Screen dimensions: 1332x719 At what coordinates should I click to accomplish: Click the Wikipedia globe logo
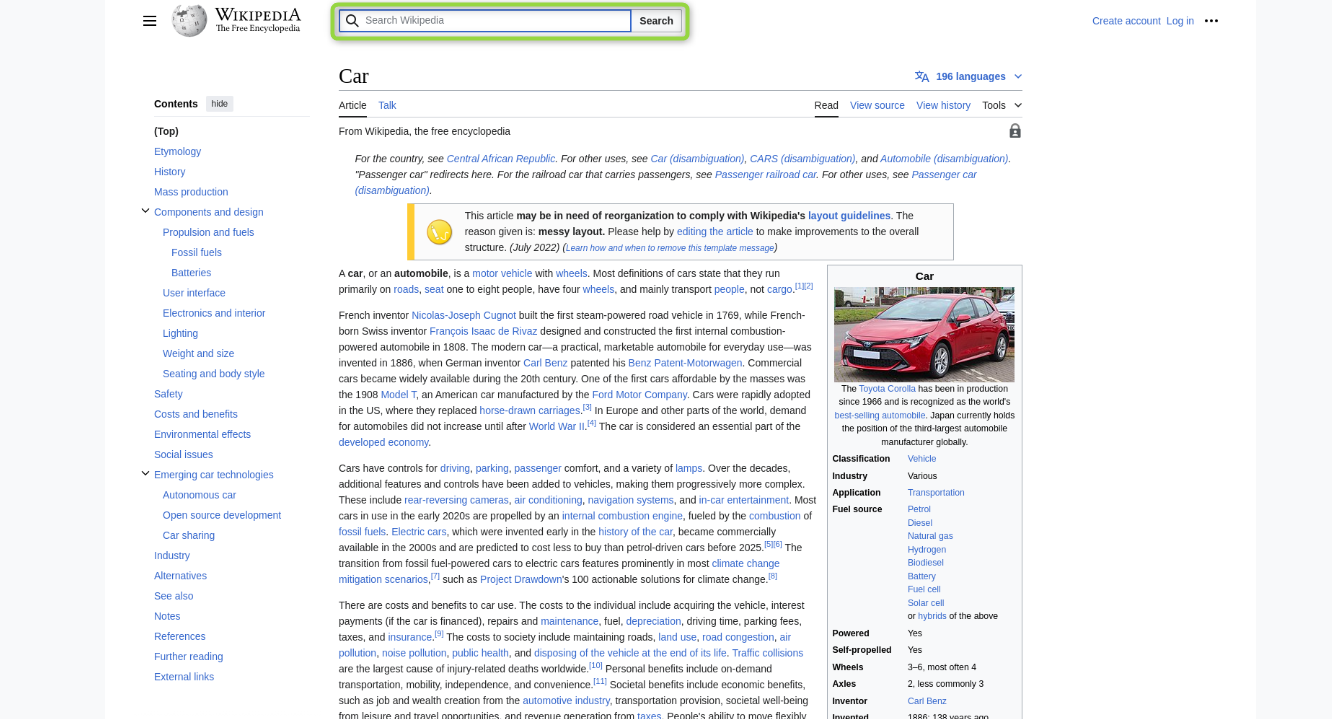[189, 20]
